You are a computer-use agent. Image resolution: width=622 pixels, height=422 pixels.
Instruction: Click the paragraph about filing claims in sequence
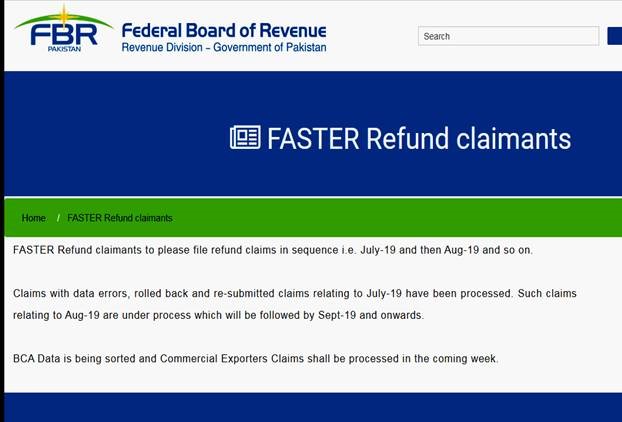pos(273,249)
